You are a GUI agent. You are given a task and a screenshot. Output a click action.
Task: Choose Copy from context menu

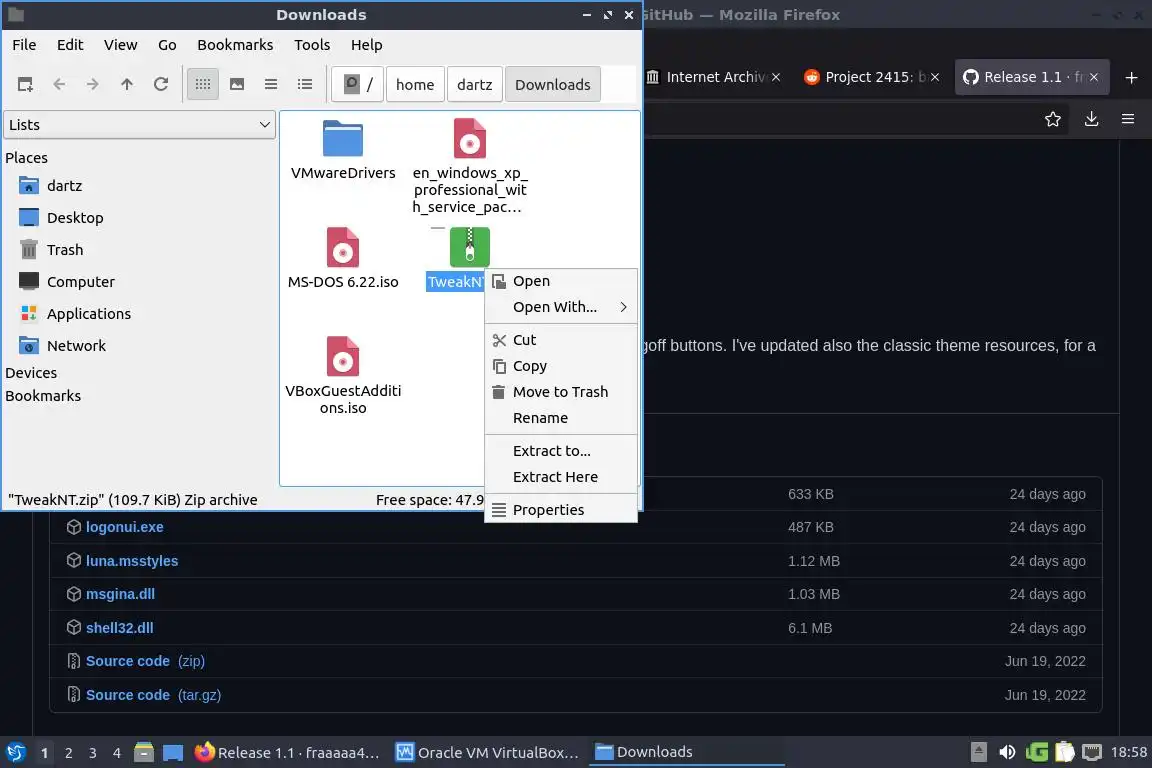(x=561, y=366)
